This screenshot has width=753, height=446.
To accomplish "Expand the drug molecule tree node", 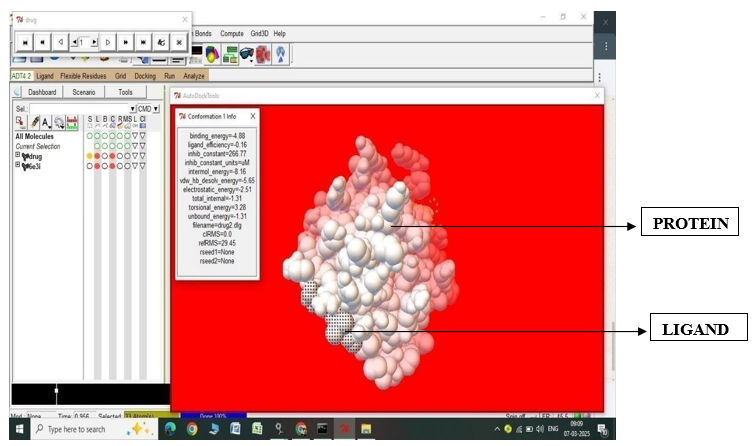I will 17,156.
